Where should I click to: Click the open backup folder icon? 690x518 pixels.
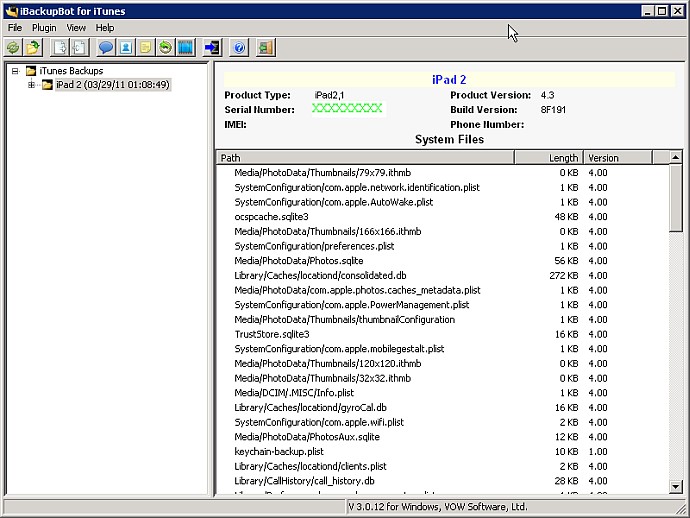click(33, 48)
